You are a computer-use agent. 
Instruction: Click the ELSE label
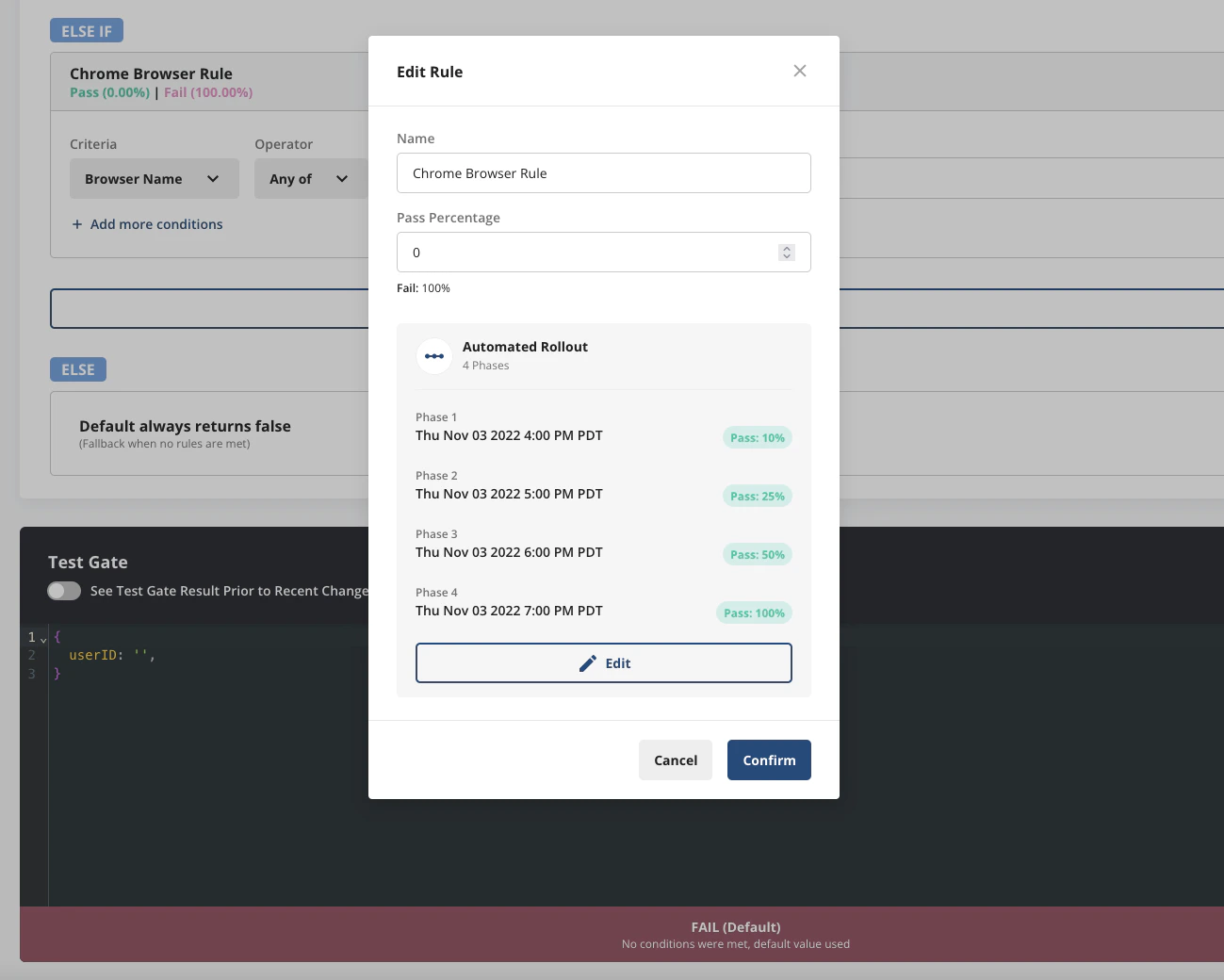tap(78, 369)
